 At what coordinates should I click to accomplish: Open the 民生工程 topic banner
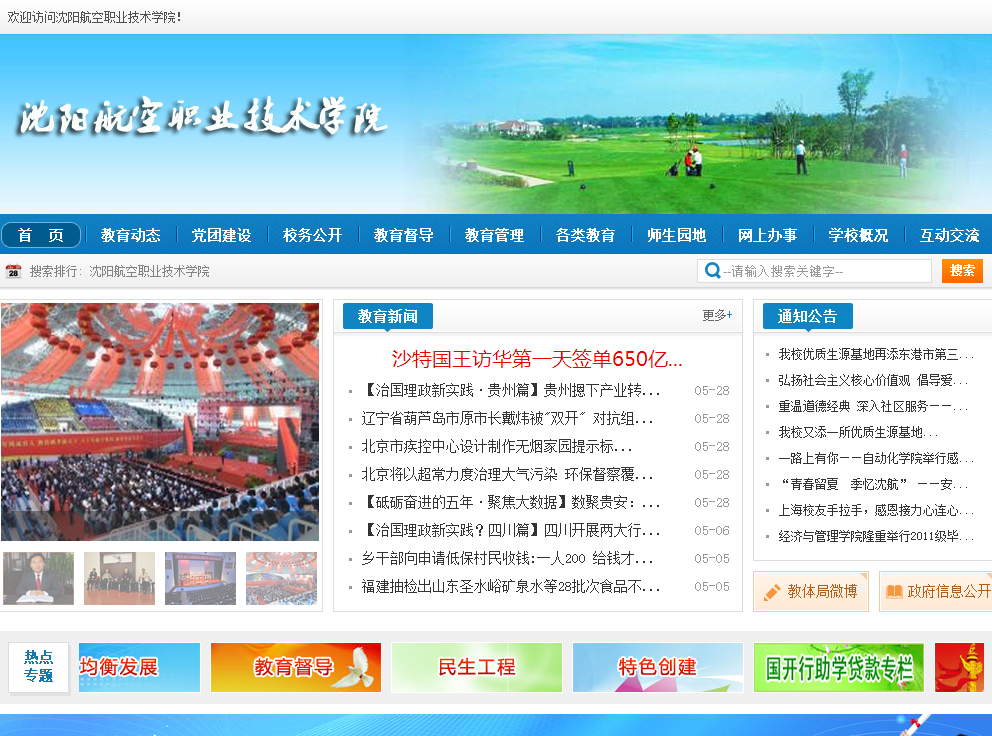click(x=476, y=667)
